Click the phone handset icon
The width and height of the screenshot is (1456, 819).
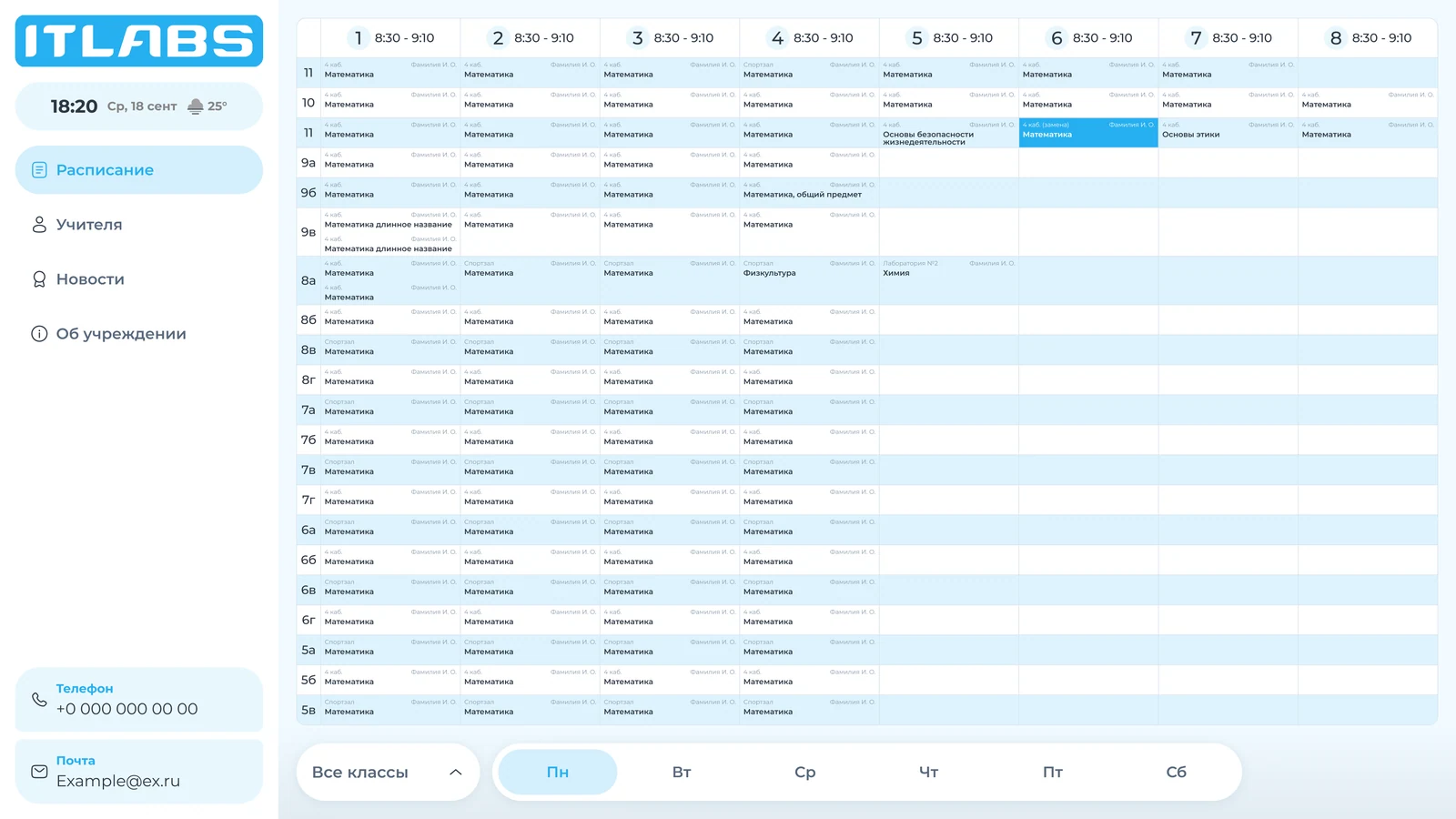click(x=39, y=700)
